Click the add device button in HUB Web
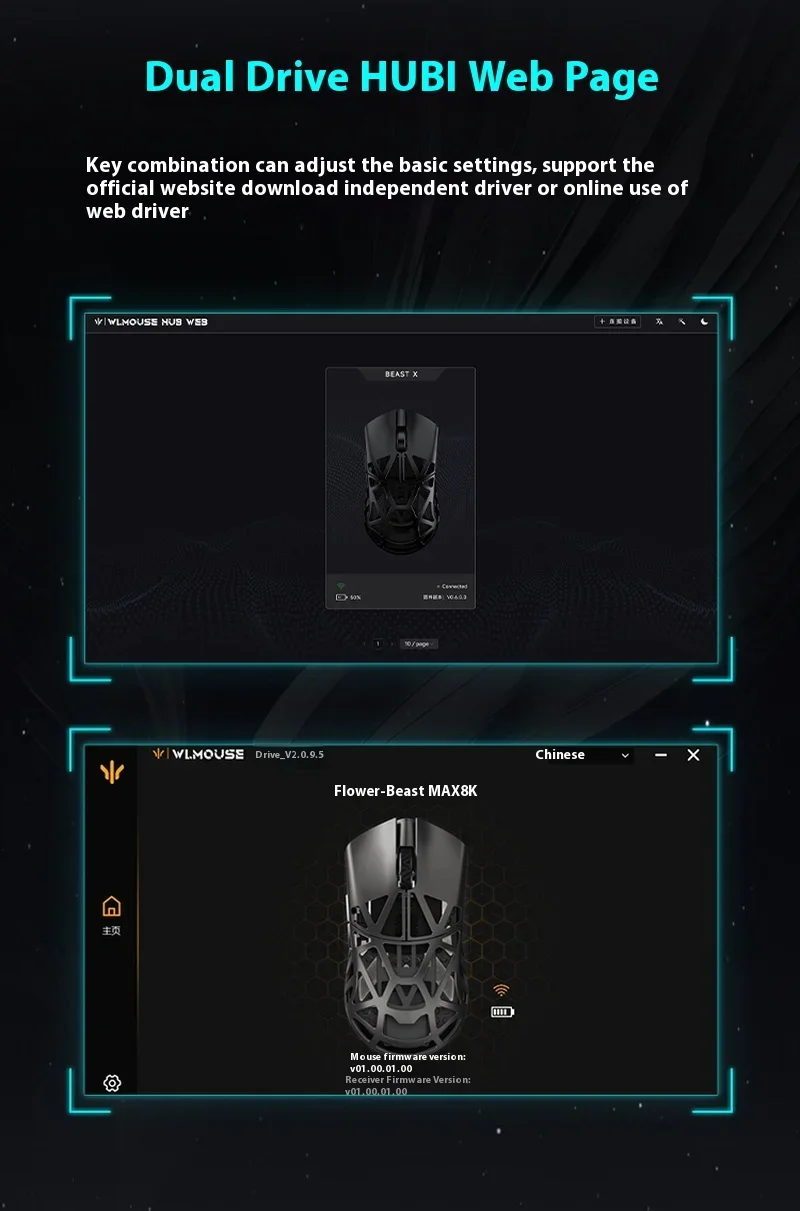This screenshot has height=1211, width=800. [617, 322]
